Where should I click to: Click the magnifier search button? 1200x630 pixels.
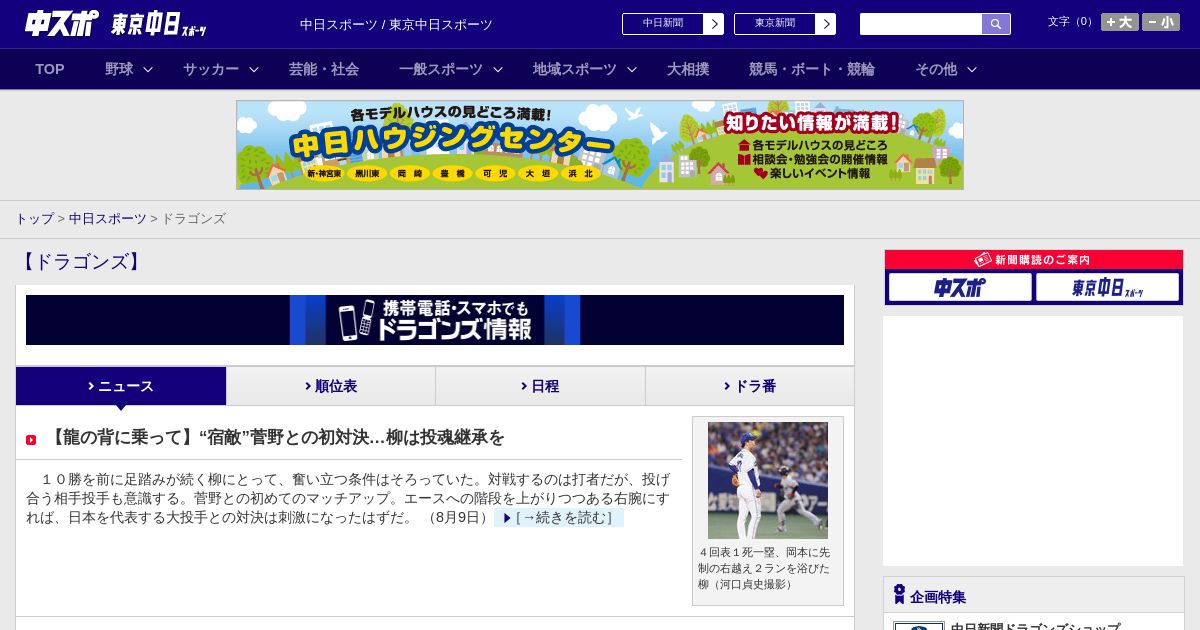pyautogui.click(x=996, y=24)
